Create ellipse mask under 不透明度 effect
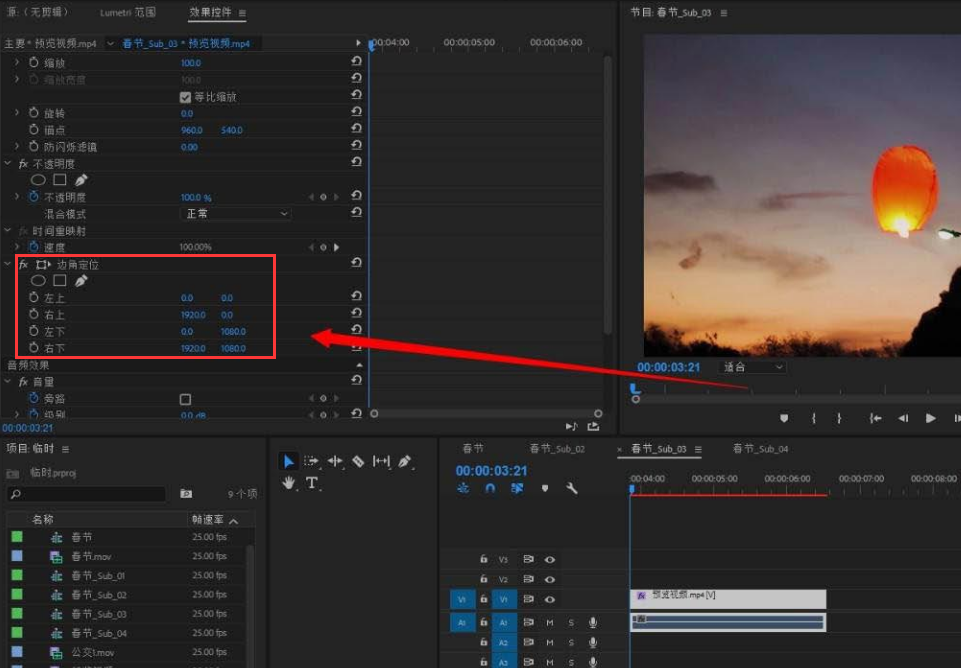Screen dimensions: 961x668 [x=38, y=180]
